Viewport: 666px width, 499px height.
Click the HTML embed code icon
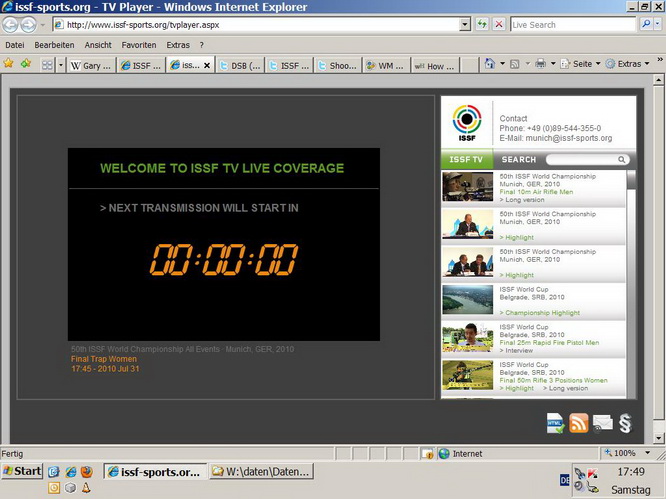click(x=556, y=423)
